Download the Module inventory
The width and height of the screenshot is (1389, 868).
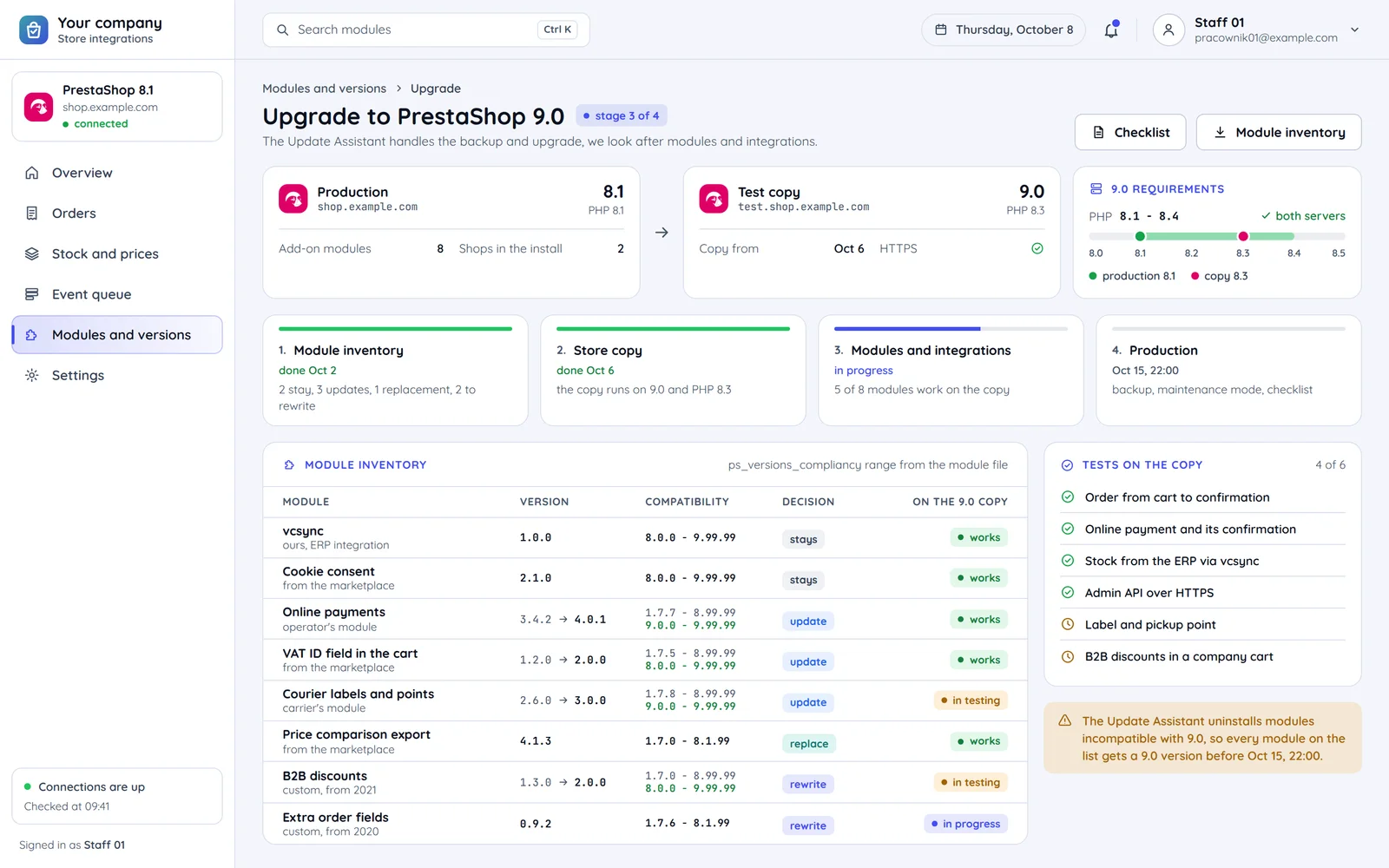coord(1279,132)
